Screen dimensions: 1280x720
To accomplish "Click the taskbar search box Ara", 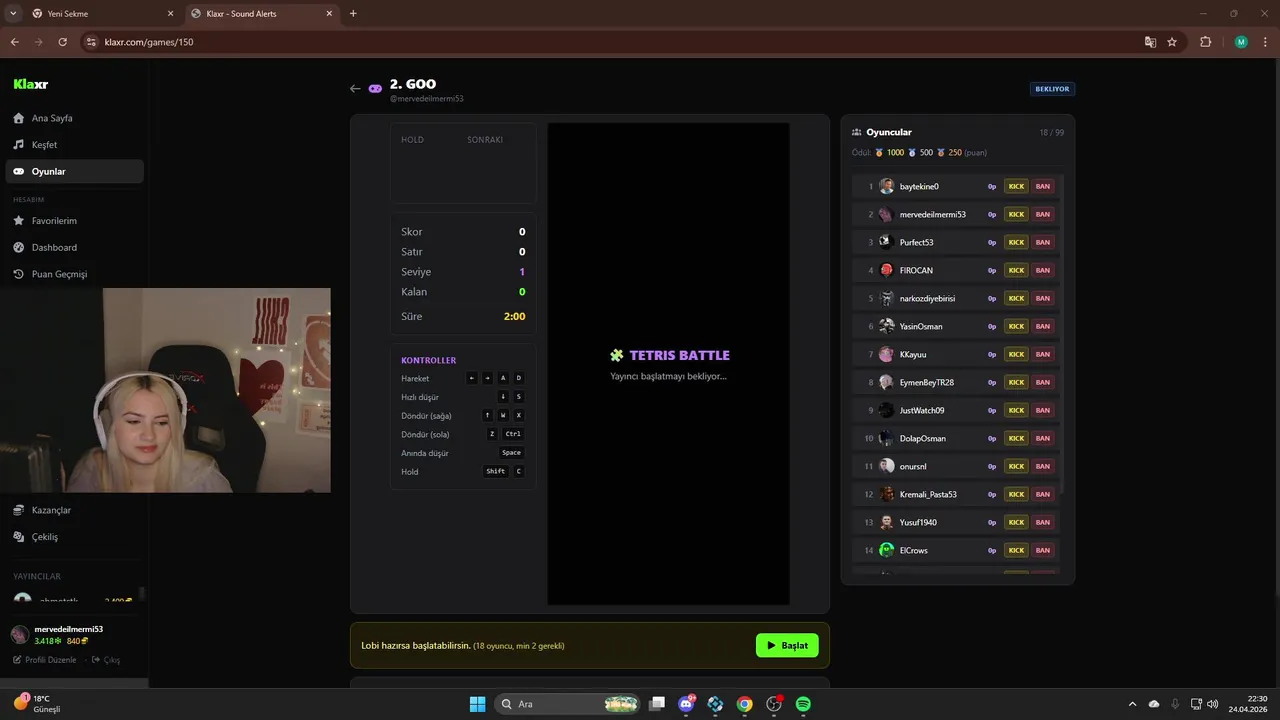I will tap(568, 704).
